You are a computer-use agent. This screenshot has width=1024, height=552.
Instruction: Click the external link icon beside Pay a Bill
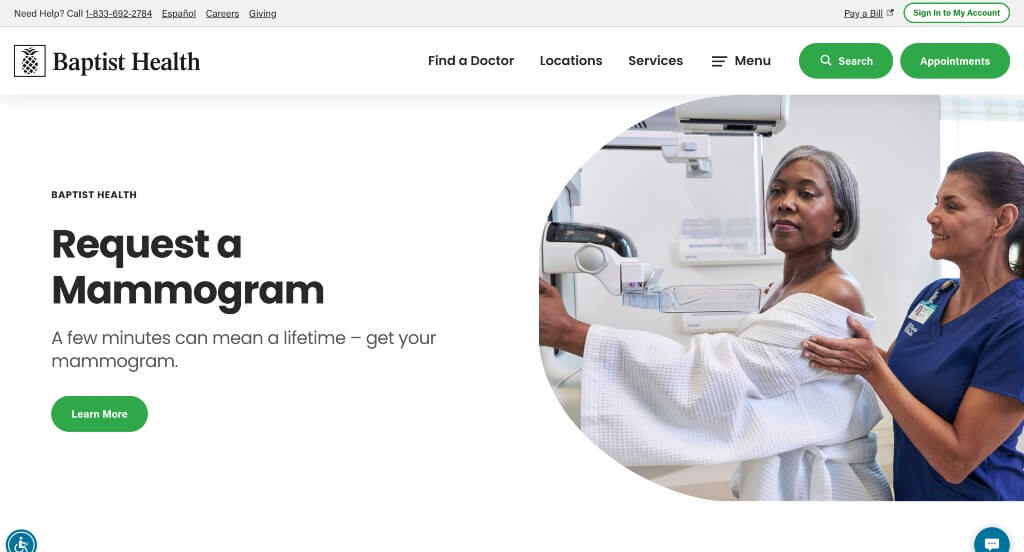pyautogui.click(x=889, y=12)
